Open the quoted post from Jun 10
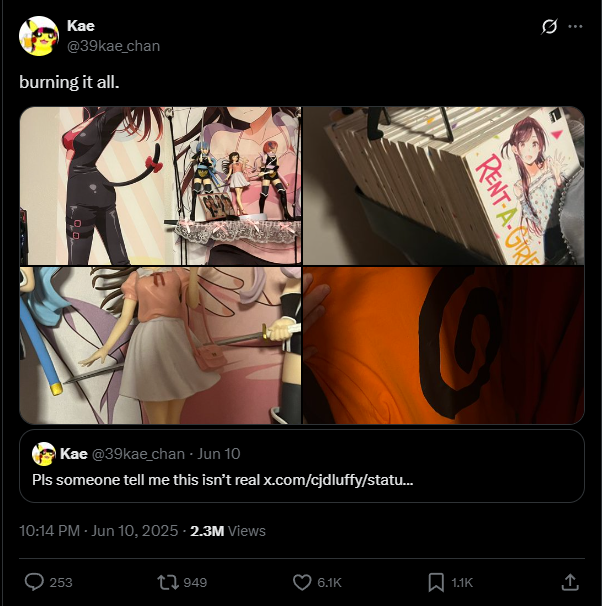602x606 pixels. click(302, 466)
